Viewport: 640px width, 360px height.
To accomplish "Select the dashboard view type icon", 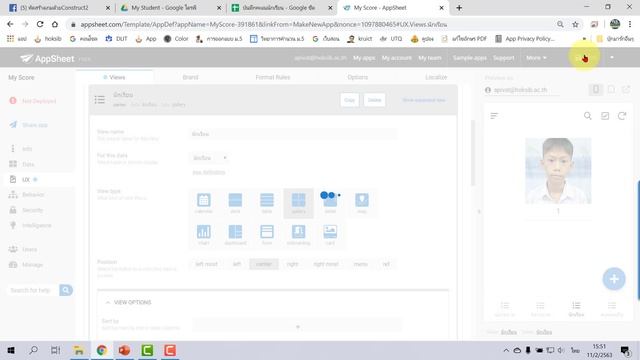I will [x=235, y=231].
